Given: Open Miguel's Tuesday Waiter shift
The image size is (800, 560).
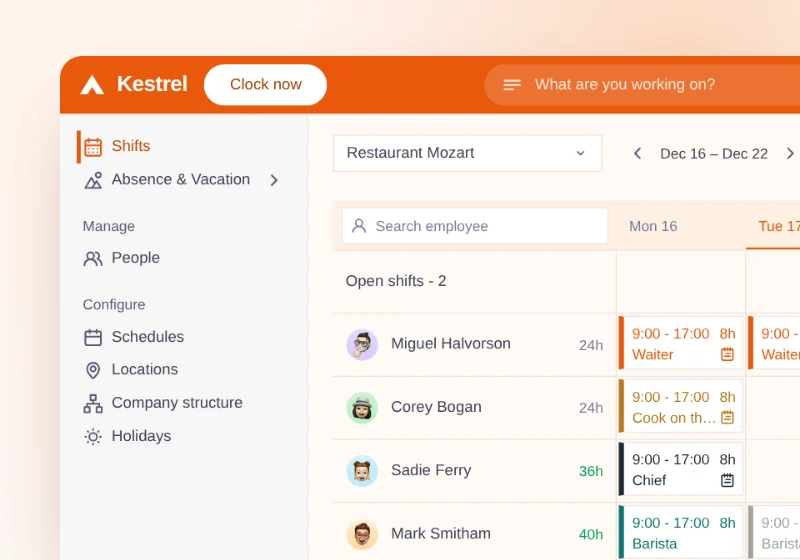Looking at the screenshot, I should click(774, 343).
